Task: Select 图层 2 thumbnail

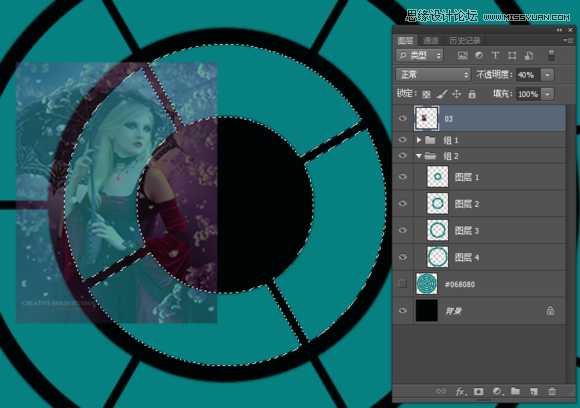Action: pos(438,203)
